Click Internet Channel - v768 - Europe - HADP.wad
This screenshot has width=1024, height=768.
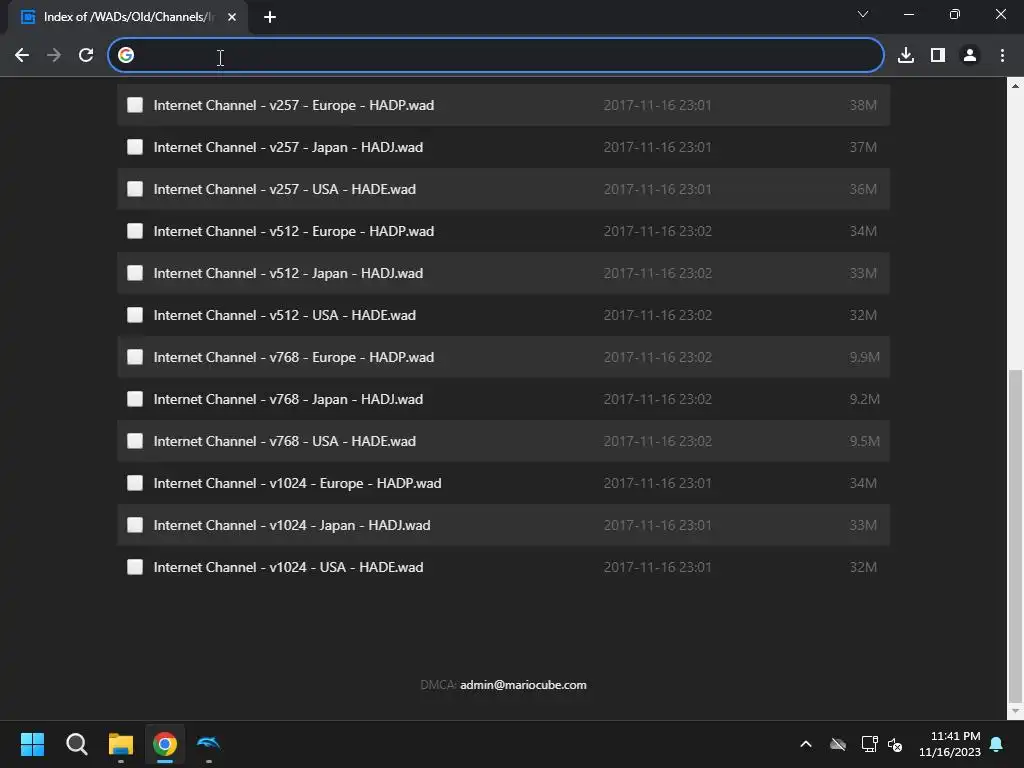pos(293,357)
